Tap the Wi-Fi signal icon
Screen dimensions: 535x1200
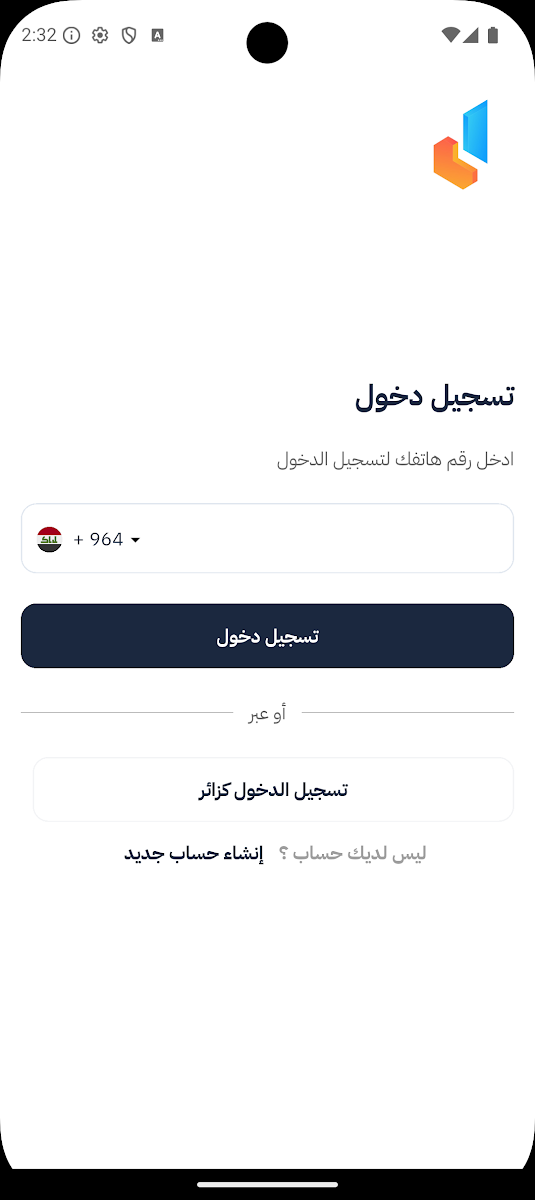click(x=451, y=35)
